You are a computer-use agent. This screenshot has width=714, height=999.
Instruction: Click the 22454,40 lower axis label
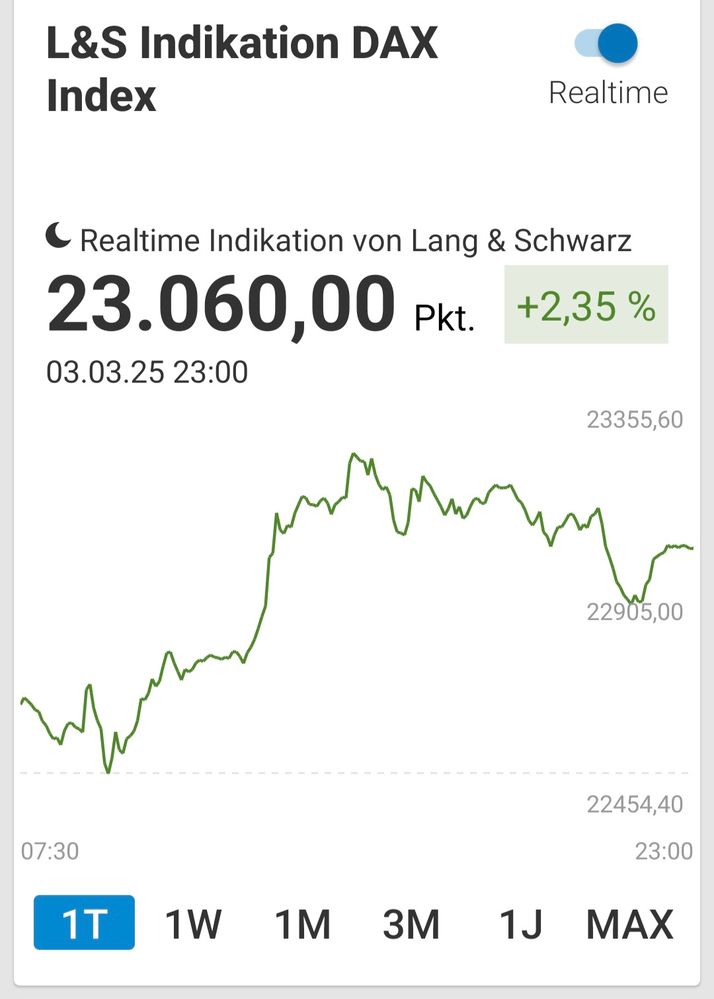(635, 804)
